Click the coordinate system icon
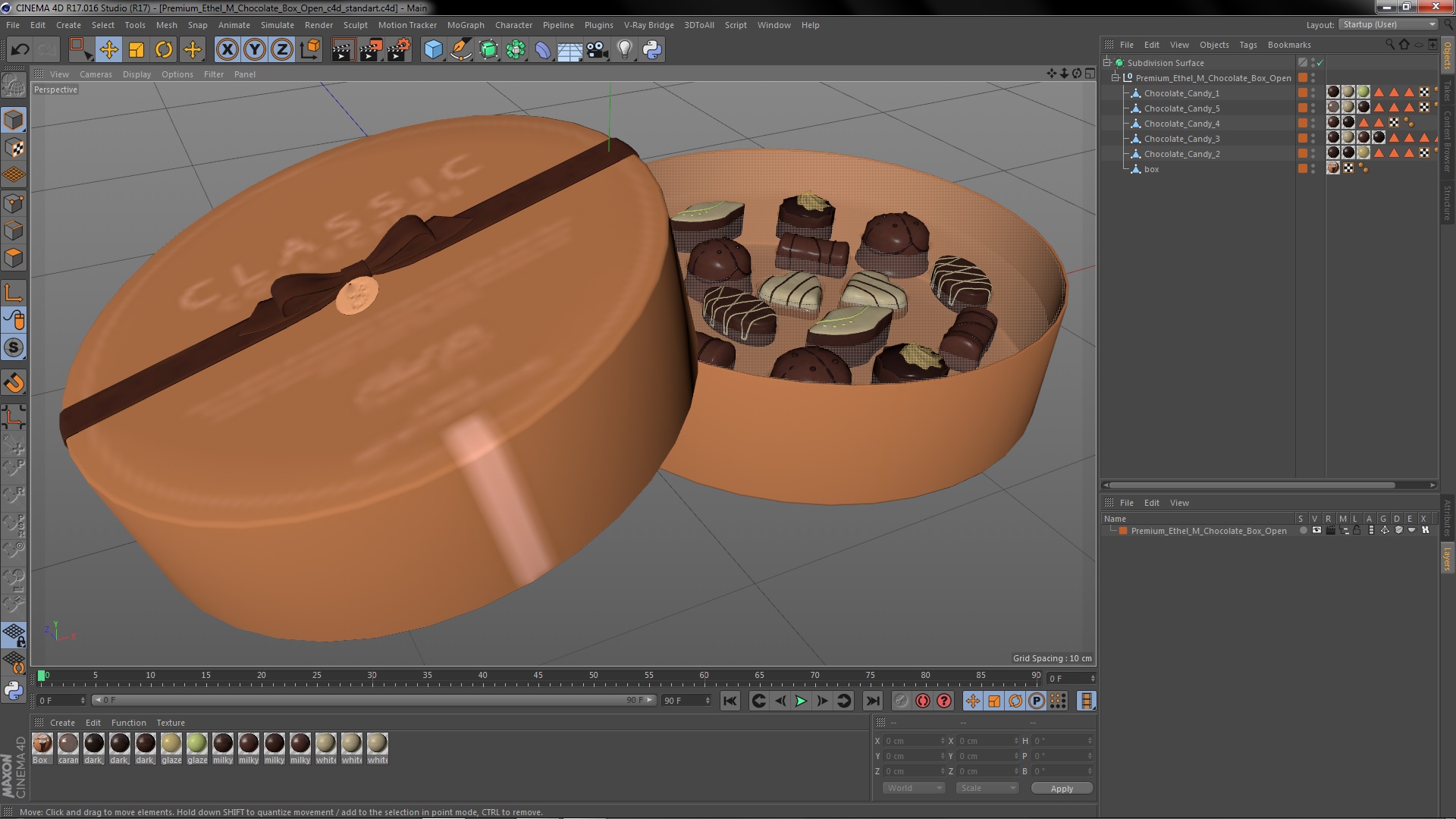This screenshot has height=819, width=1456. (309, 50)
